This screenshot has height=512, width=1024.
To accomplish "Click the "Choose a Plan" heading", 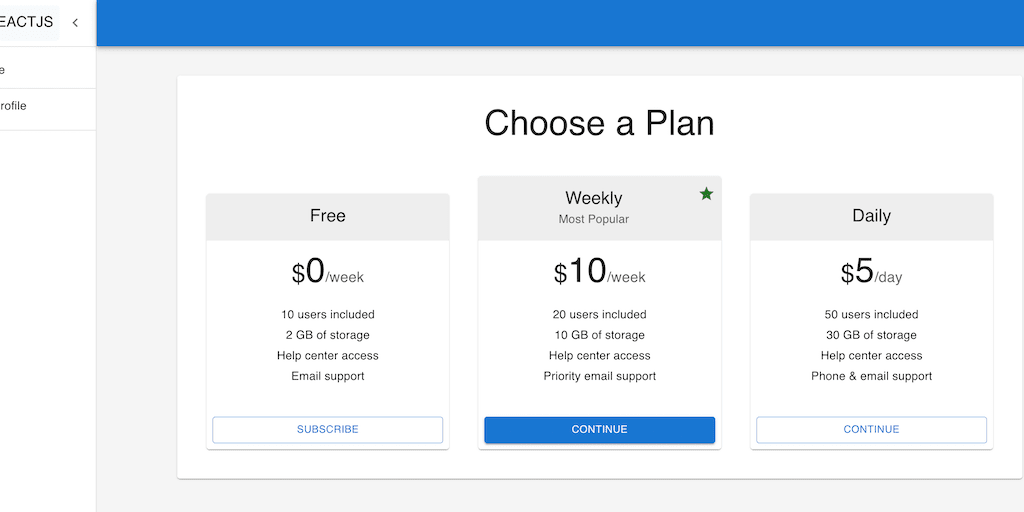I will tap(599, 123).
